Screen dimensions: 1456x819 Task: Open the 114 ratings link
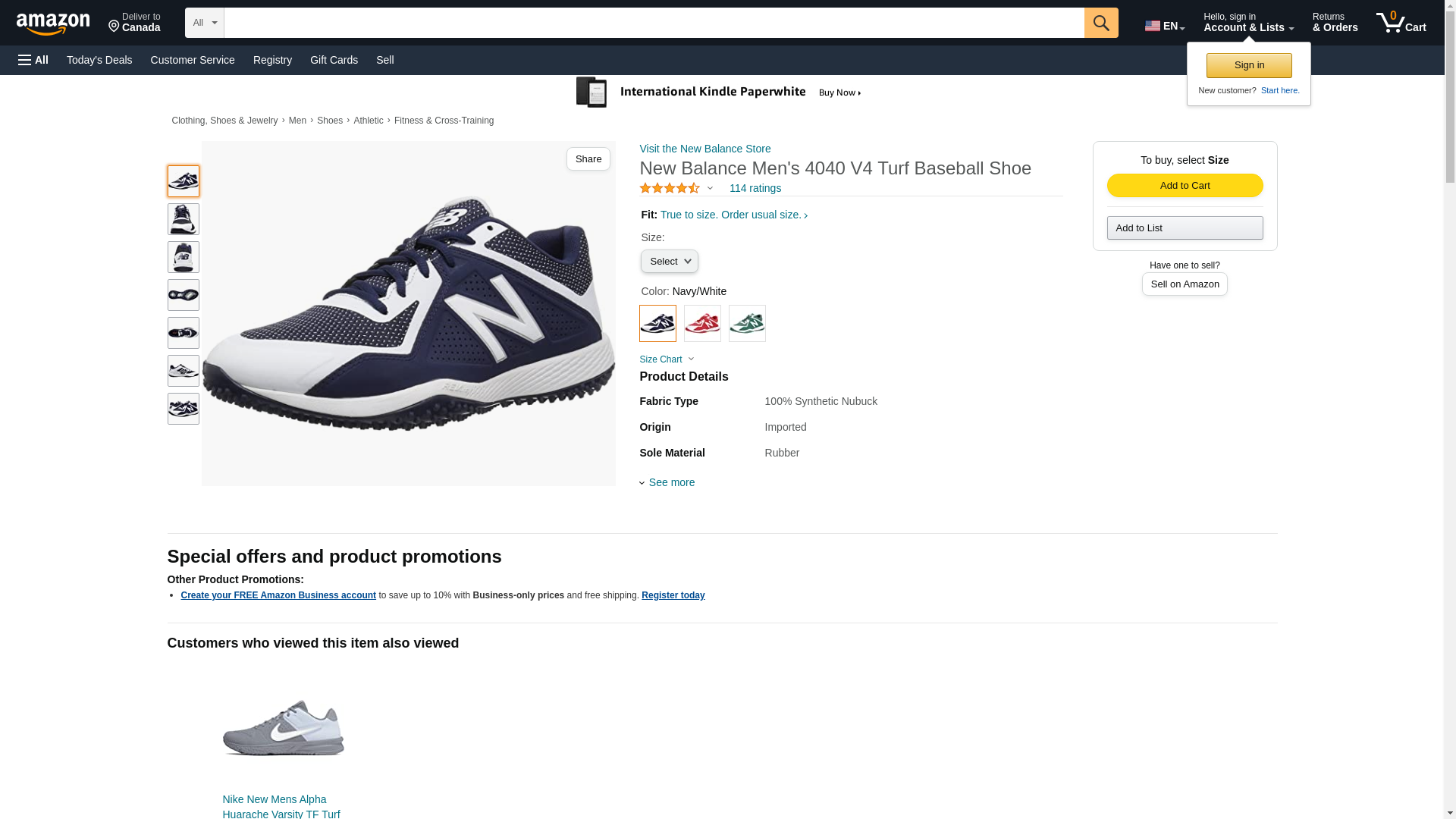[x=755, y=188]
